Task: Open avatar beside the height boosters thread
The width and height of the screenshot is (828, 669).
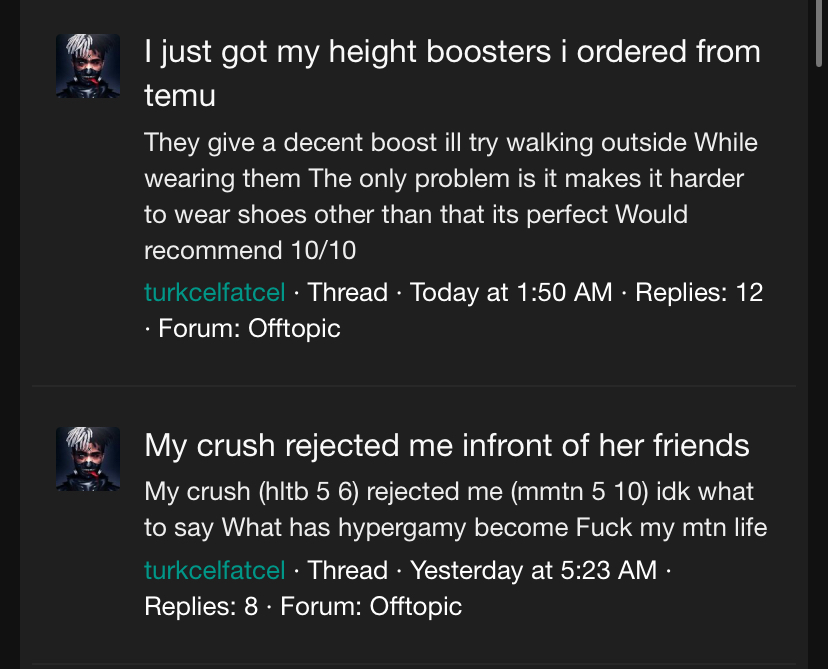Action: (x=88, y=66)
